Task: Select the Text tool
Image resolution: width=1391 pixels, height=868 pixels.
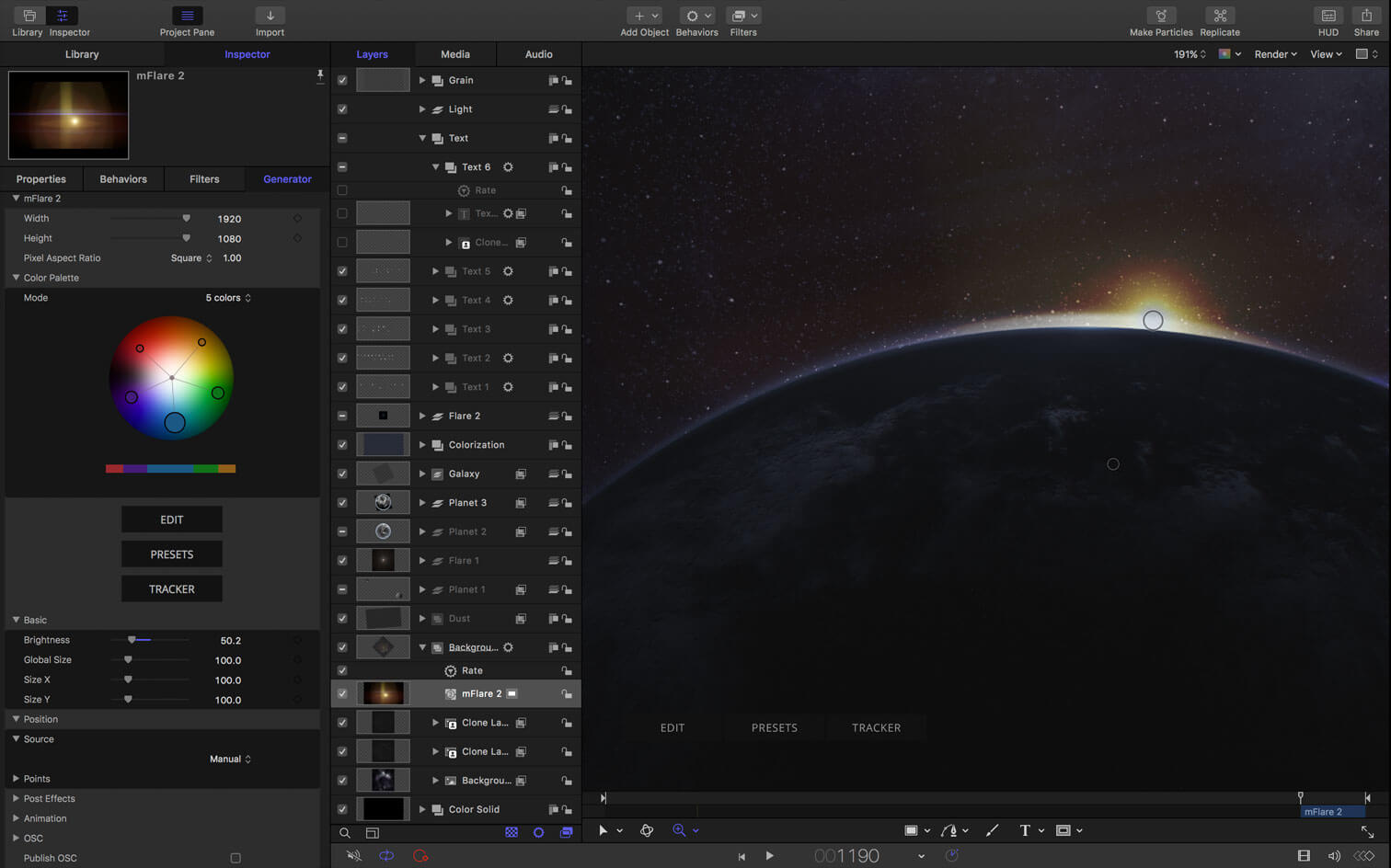Action: 1025,830
